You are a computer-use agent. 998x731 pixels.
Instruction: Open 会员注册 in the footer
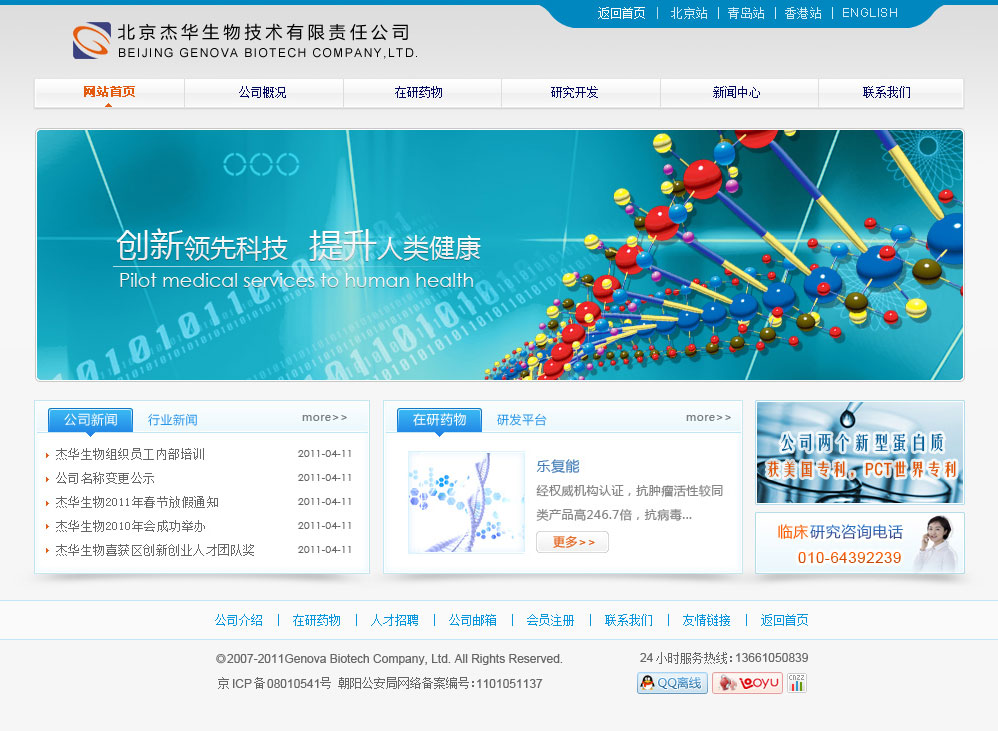pyautogui.click(x=550, y=620)
